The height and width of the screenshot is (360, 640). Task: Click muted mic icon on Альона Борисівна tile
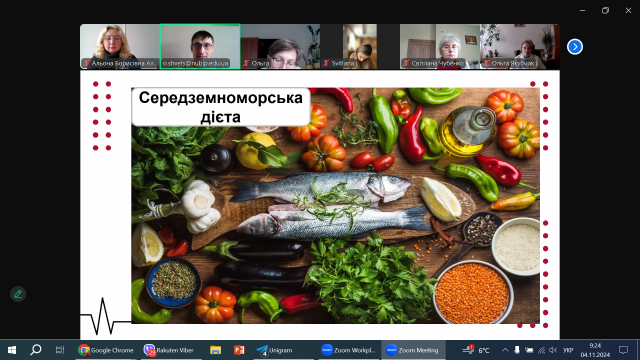[x=86, y=63]
